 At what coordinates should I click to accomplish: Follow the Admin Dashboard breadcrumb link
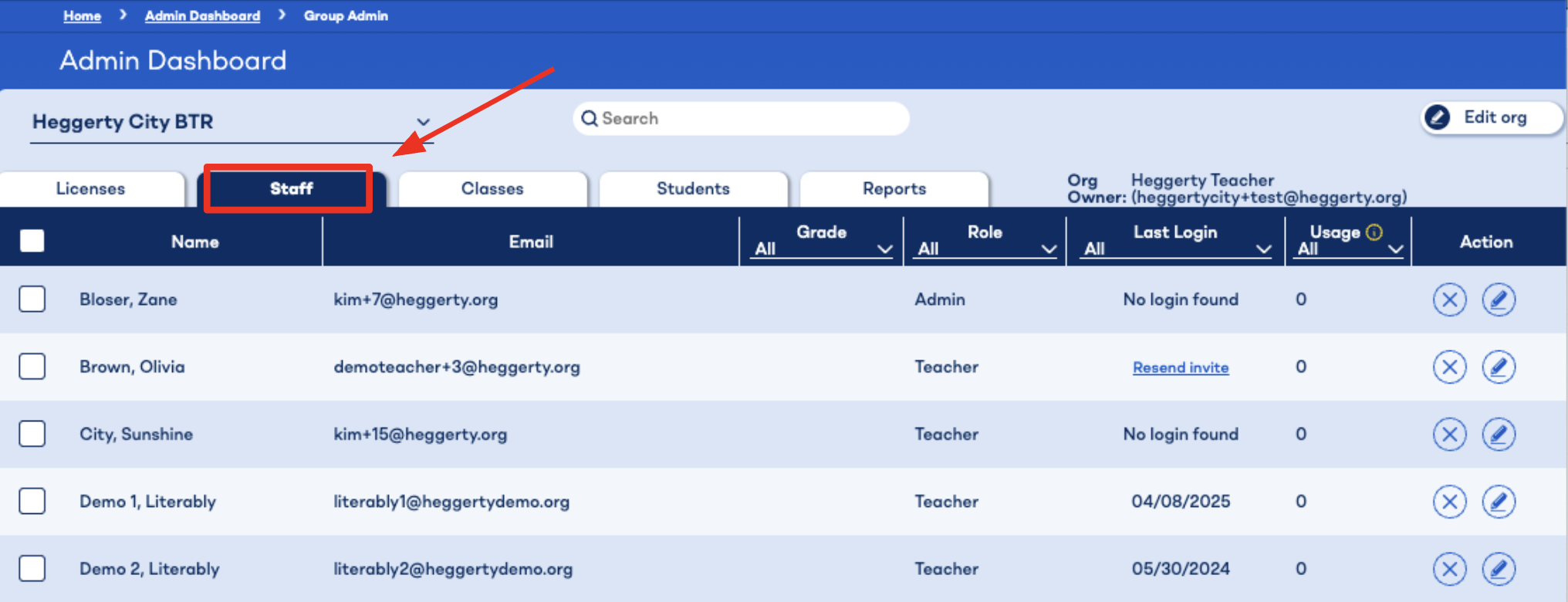(x=202, y=15)
